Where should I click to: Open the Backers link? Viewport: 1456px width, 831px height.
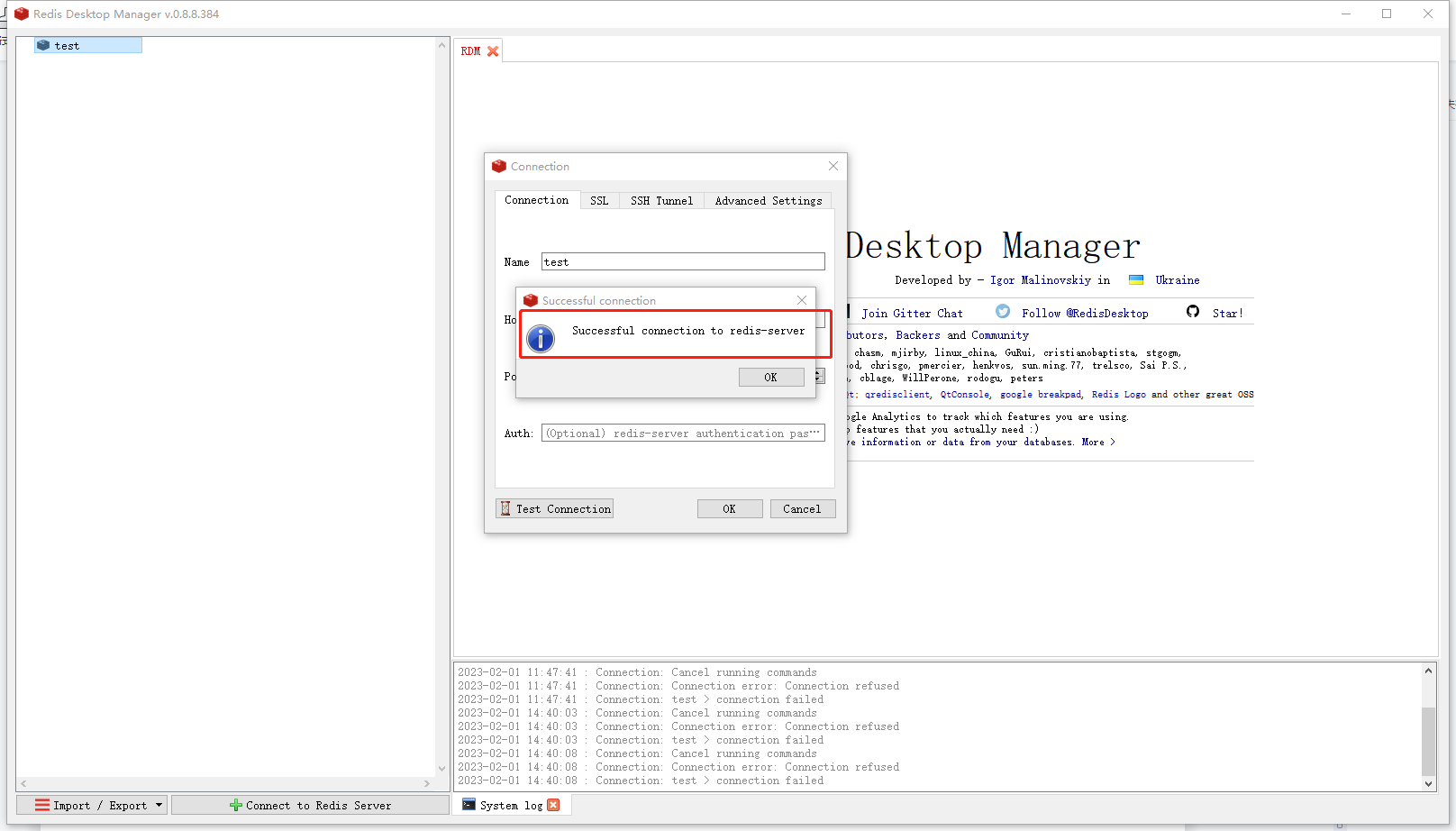[918, 335]
